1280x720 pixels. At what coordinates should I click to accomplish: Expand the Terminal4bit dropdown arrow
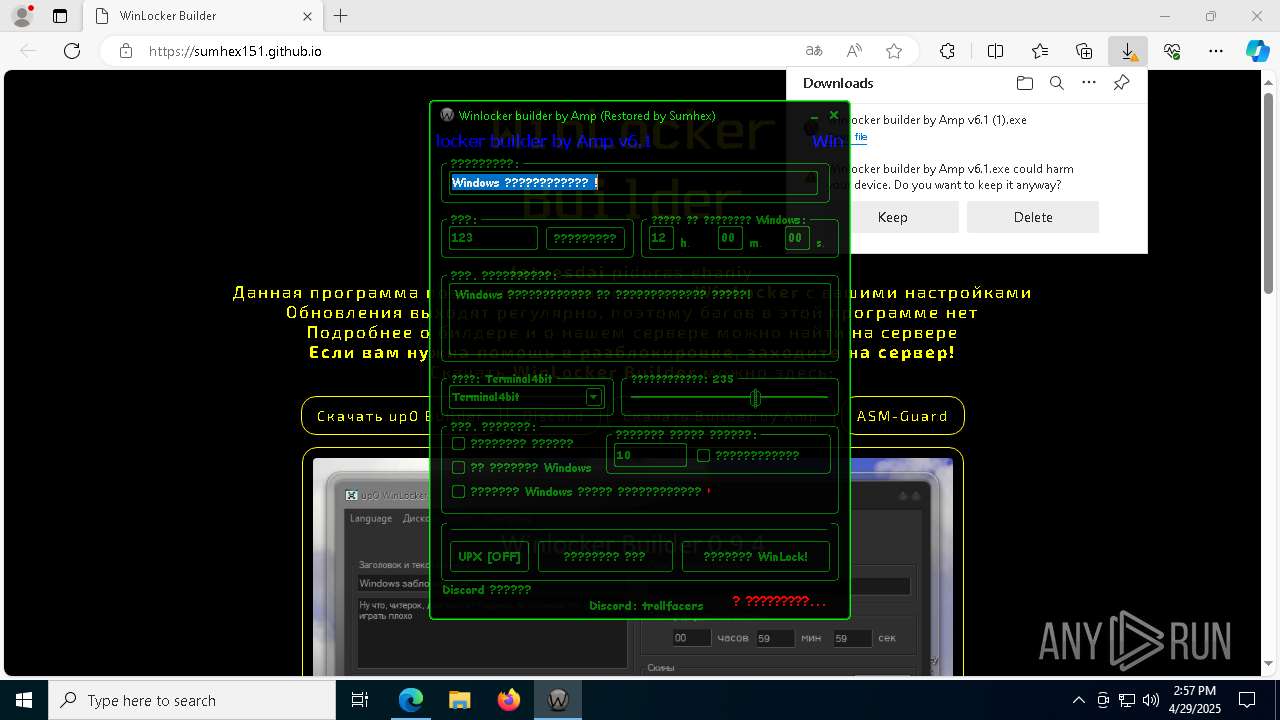594,397
